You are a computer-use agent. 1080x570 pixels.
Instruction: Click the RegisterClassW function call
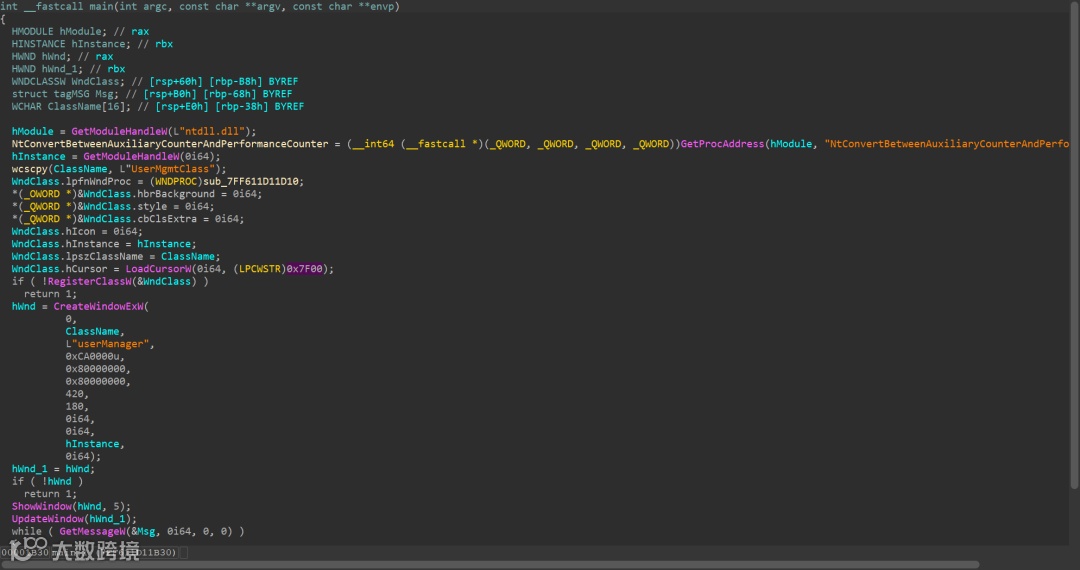pos(90,281)
